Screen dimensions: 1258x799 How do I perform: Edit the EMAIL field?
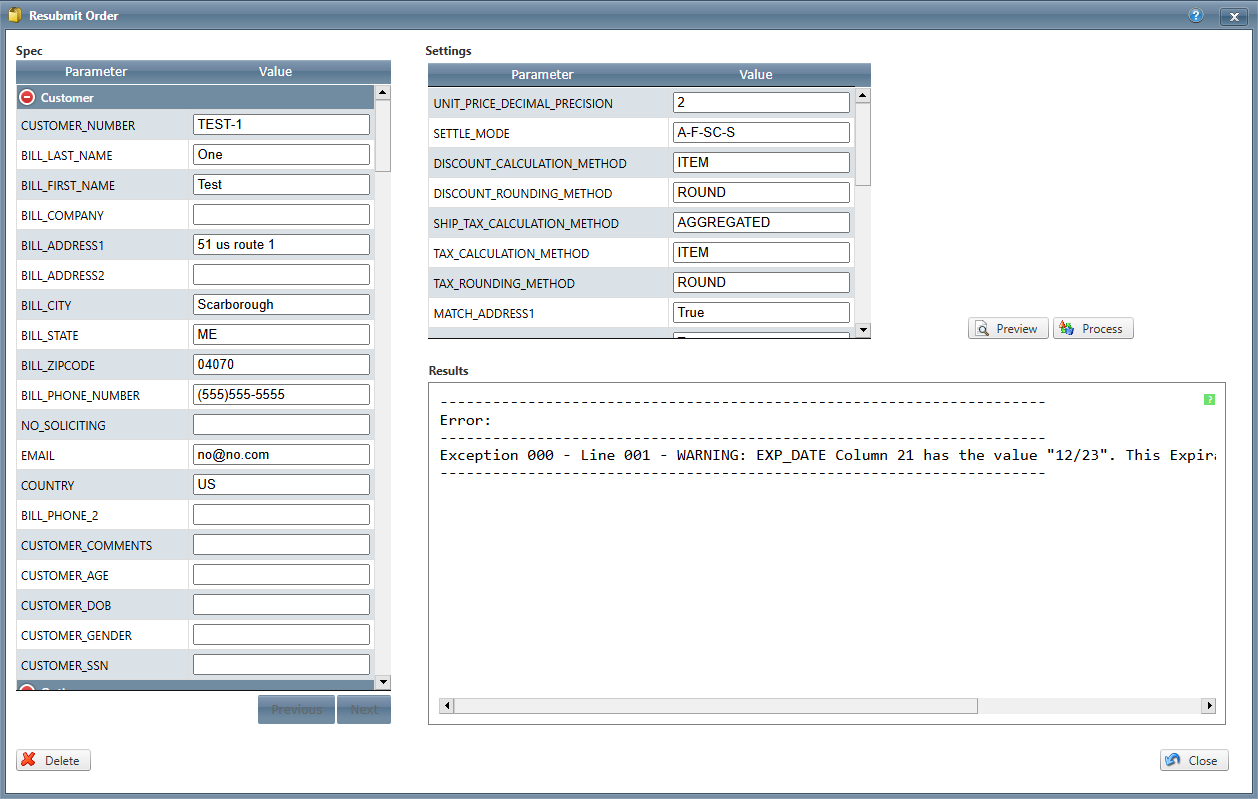281,454
